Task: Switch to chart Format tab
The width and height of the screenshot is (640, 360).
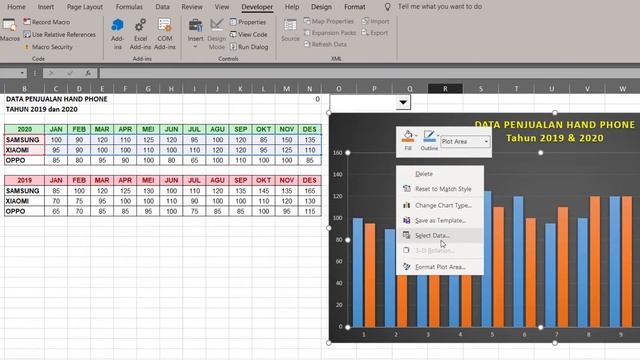Action: click(x=354, y=7)
